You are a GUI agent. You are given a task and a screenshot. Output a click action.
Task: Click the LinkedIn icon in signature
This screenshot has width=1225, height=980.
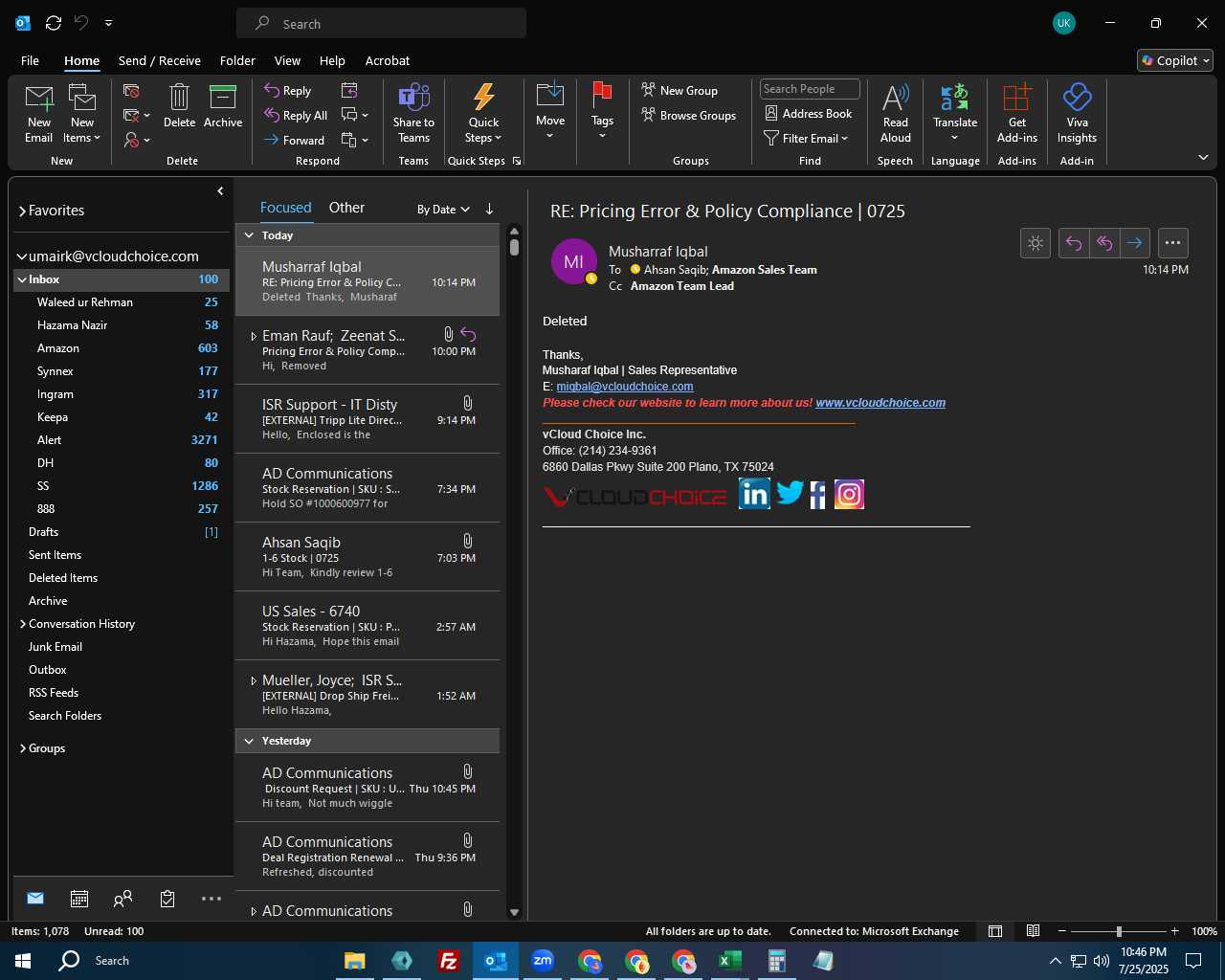point(754,494)
